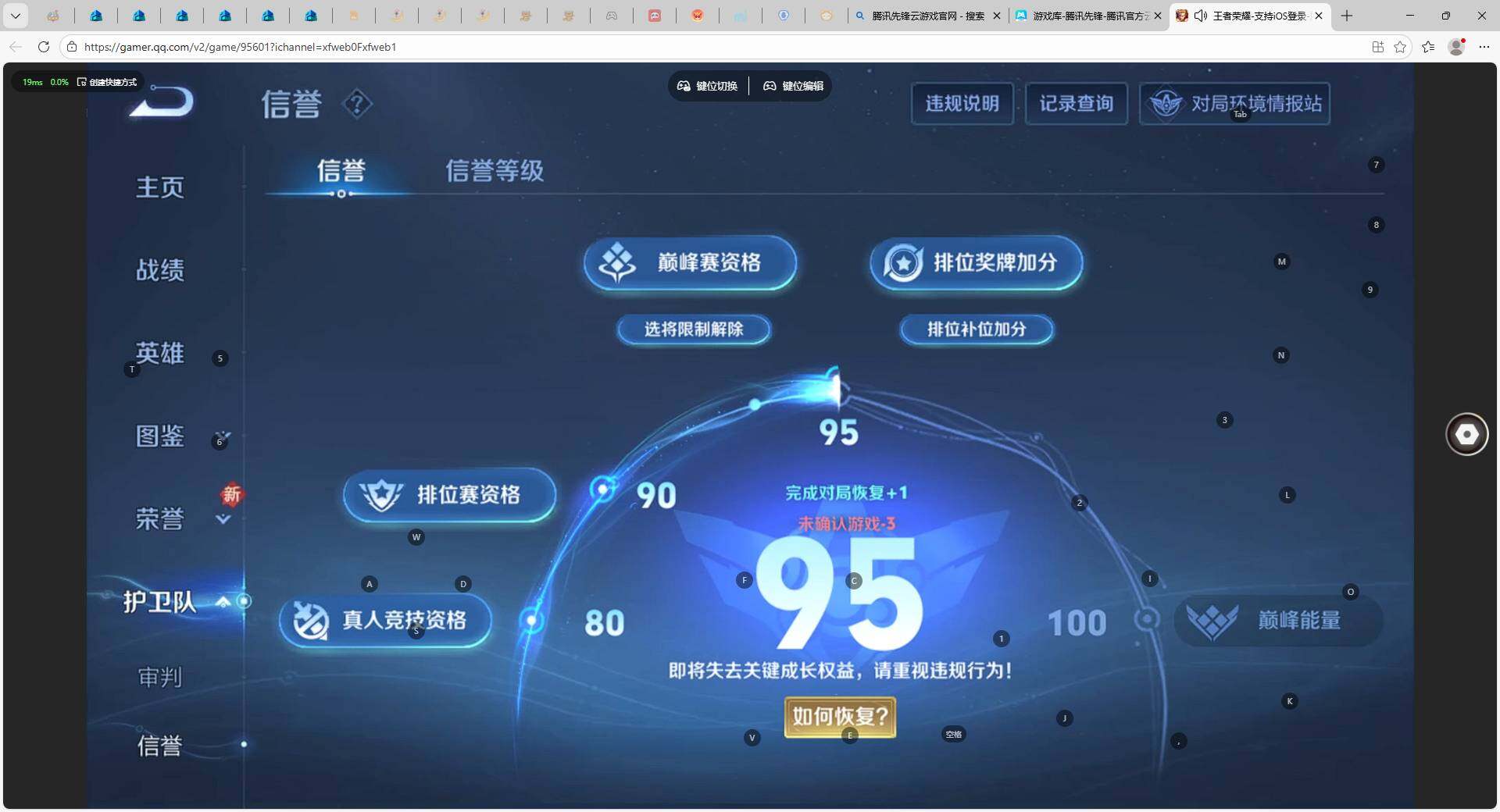This screenshot has height=812, width=1500.
Task: Click the 违规说明 button
Action: coord(962,103)
